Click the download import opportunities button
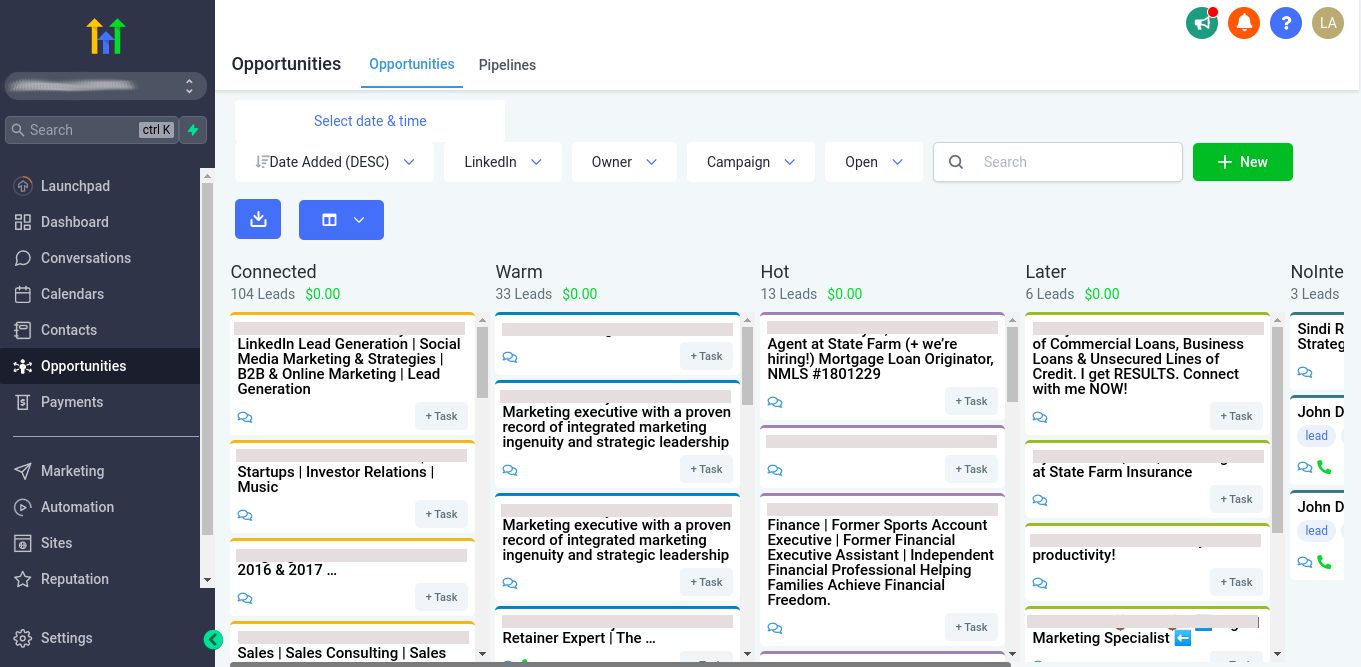Image resolution: width=1361 pixels, height=667 pixels. tap(258, 220)
